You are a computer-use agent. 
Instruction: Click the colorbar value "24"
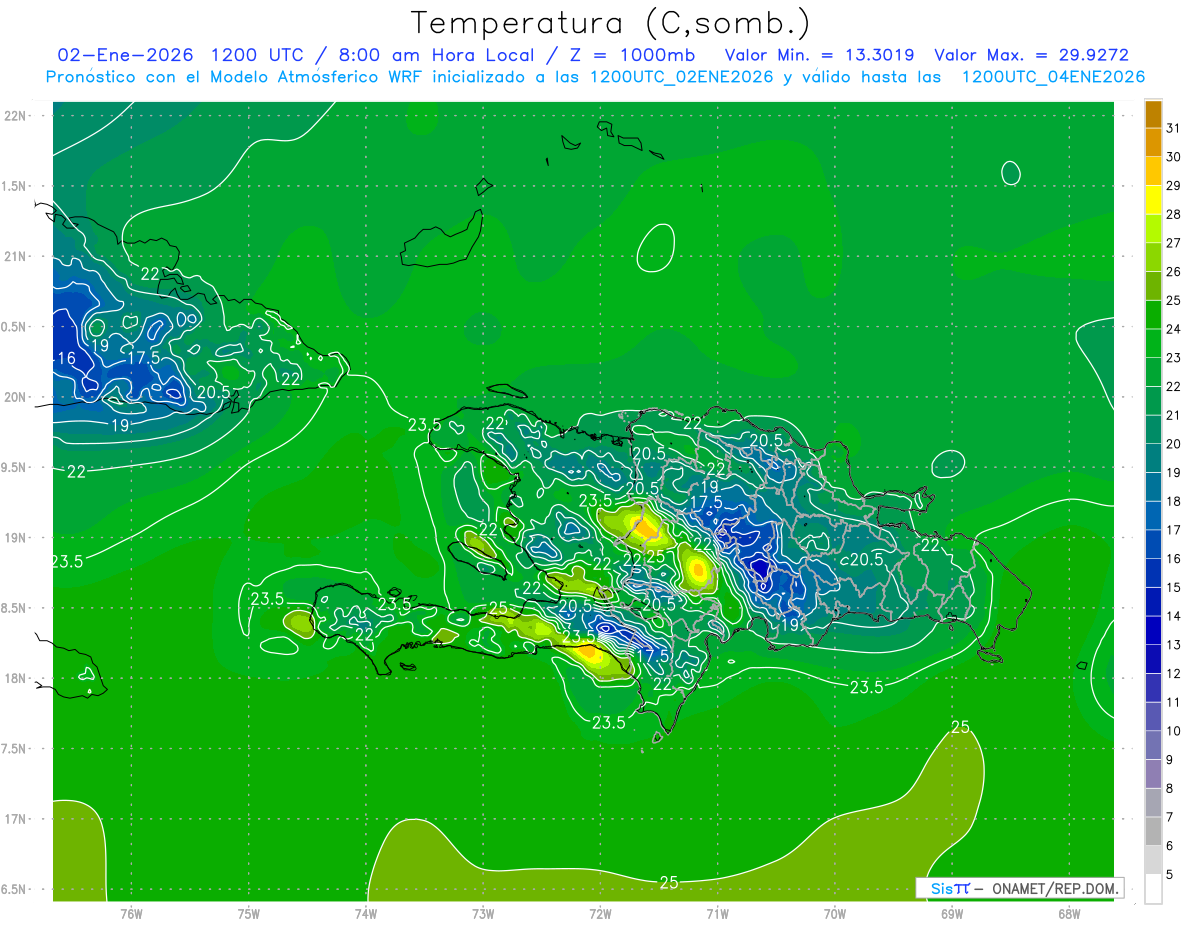1173,329
